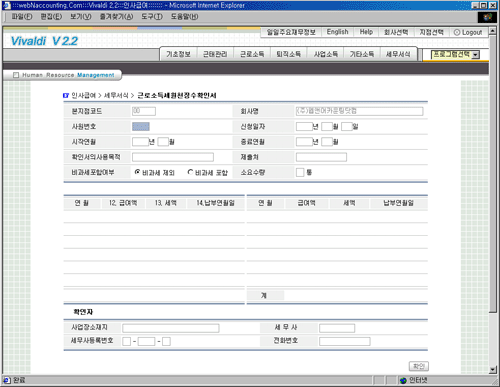Image resolution: width=500 pixels, height=387 pixels.
Task: Click the 확인 button
Action: click(x=419, y=366)
